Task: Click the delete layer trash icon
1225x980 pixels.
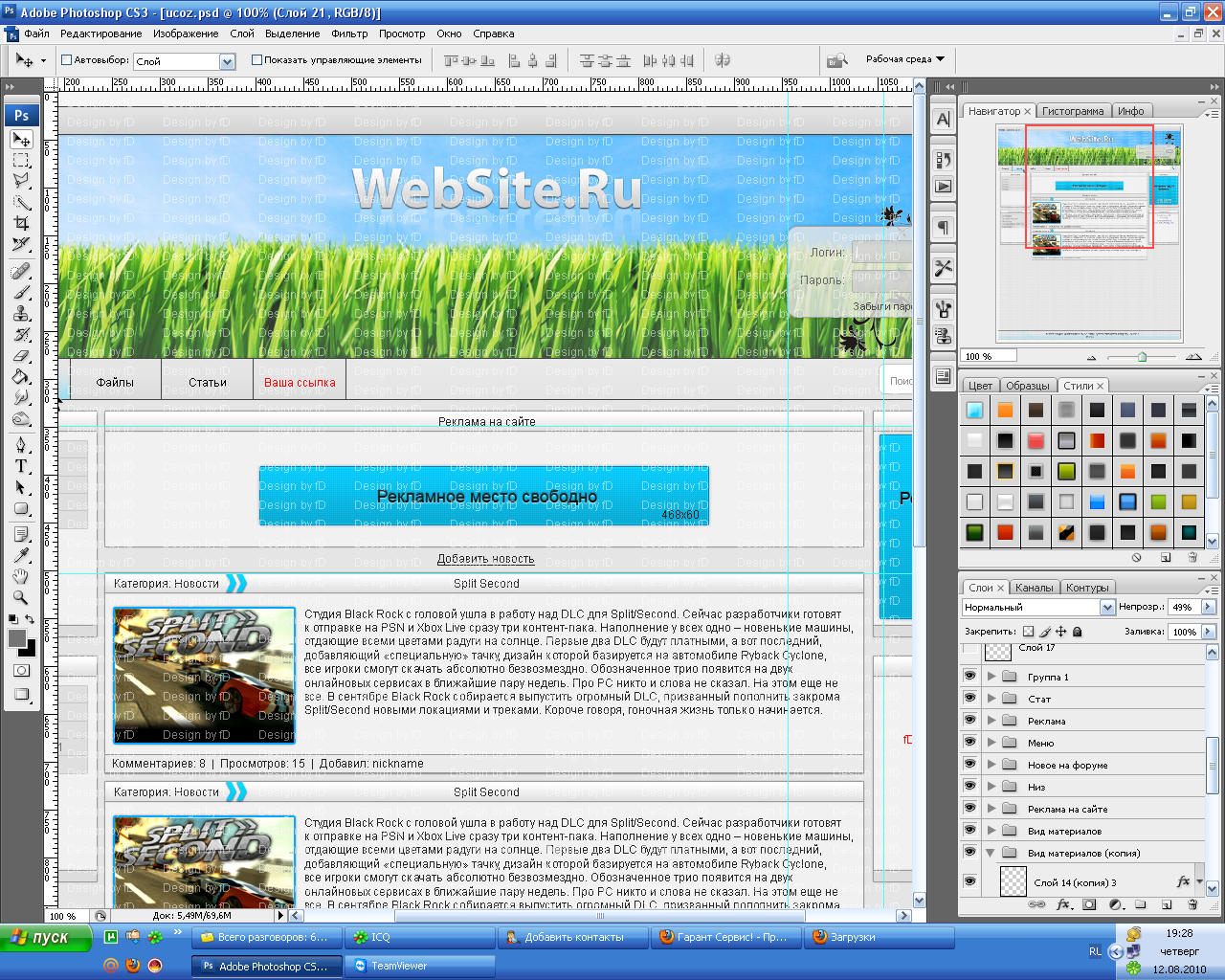Action: pyautogui.click(x=1192, y=904)
